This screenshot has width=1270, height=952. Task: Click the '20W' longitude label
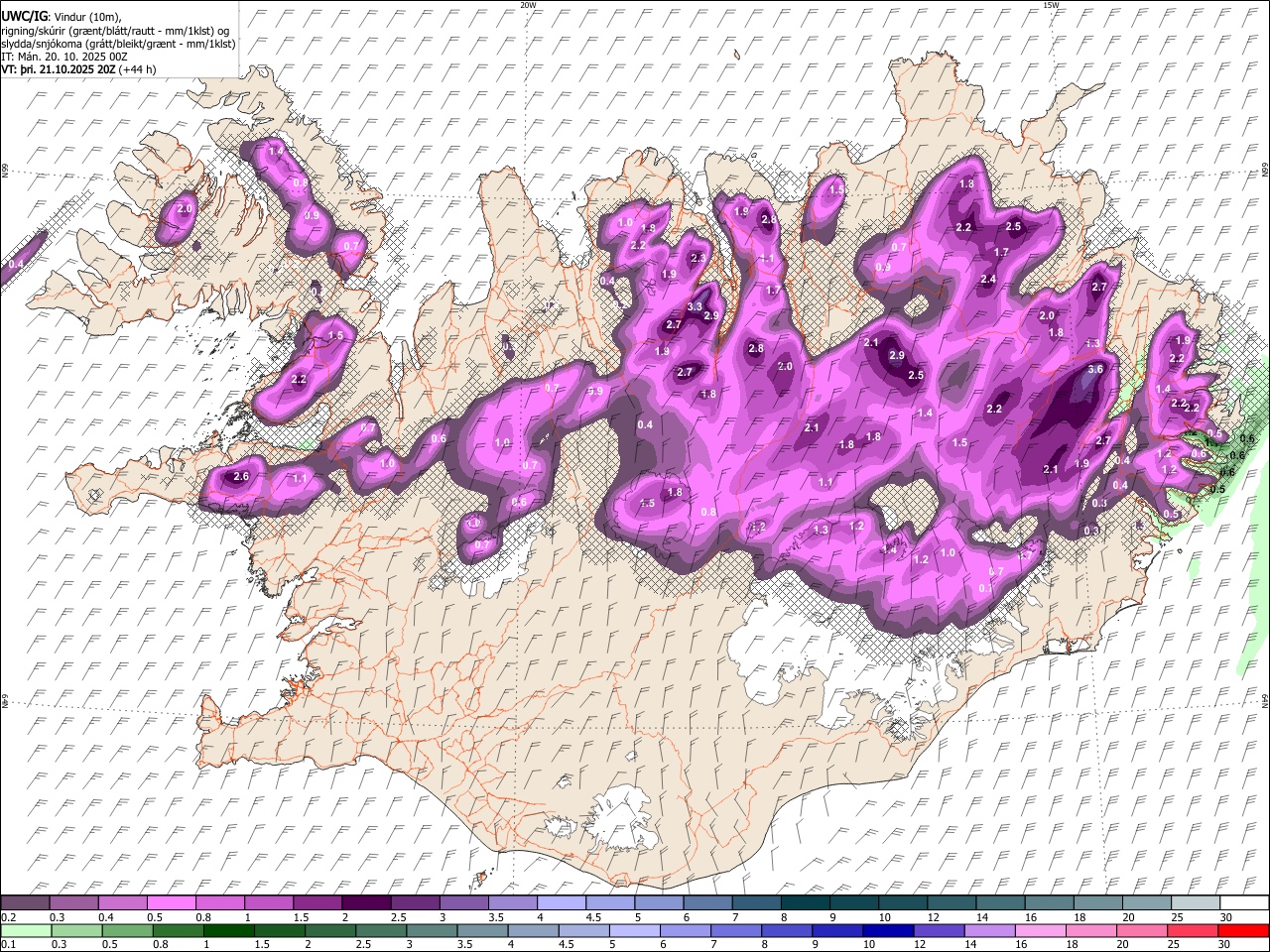click(x=528, y=5)
